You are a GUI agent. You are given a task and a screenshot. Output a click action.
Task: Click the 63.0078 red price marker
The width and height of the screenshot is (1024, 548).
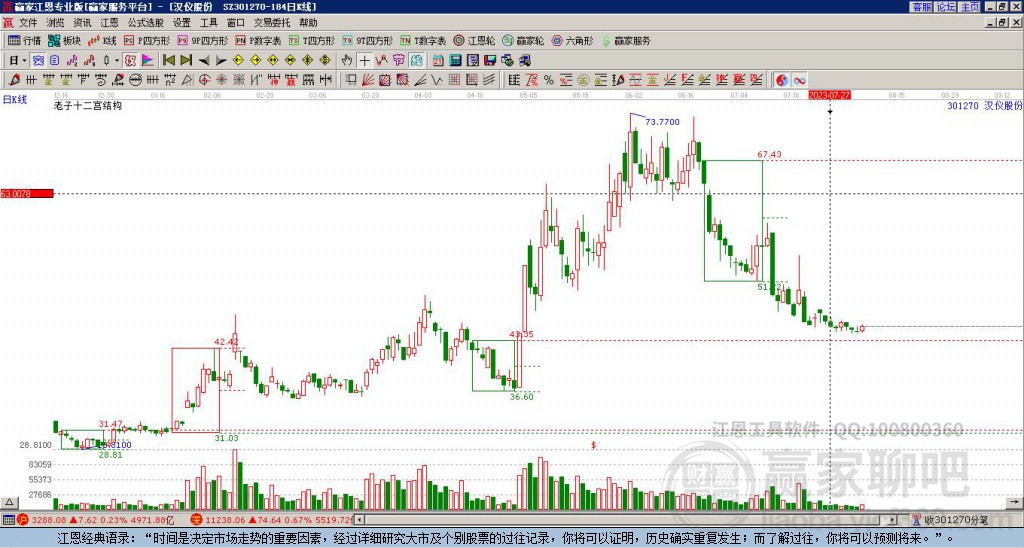tap(27, 193)
